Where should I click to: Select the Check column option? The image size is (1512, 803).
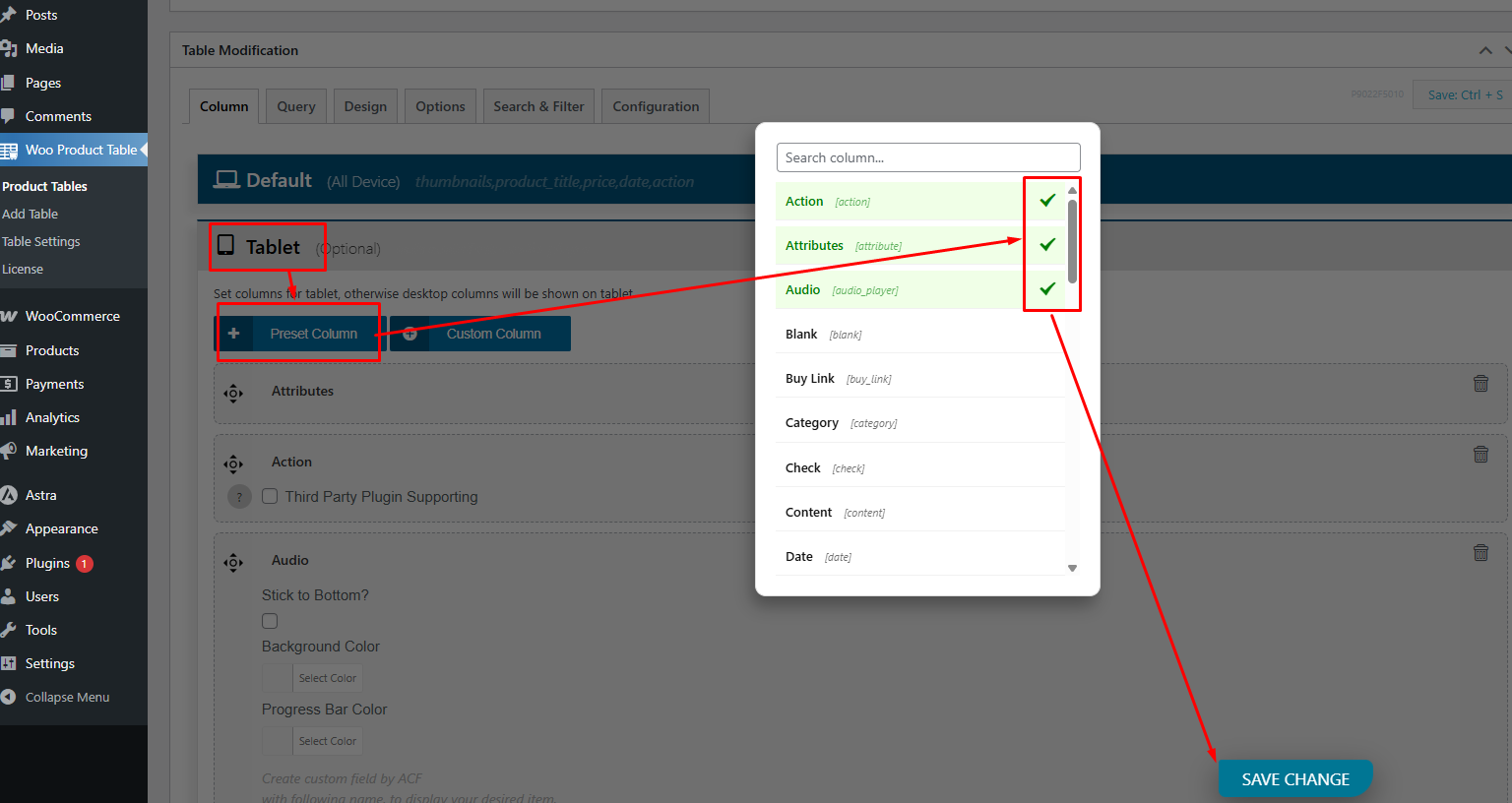919,468
